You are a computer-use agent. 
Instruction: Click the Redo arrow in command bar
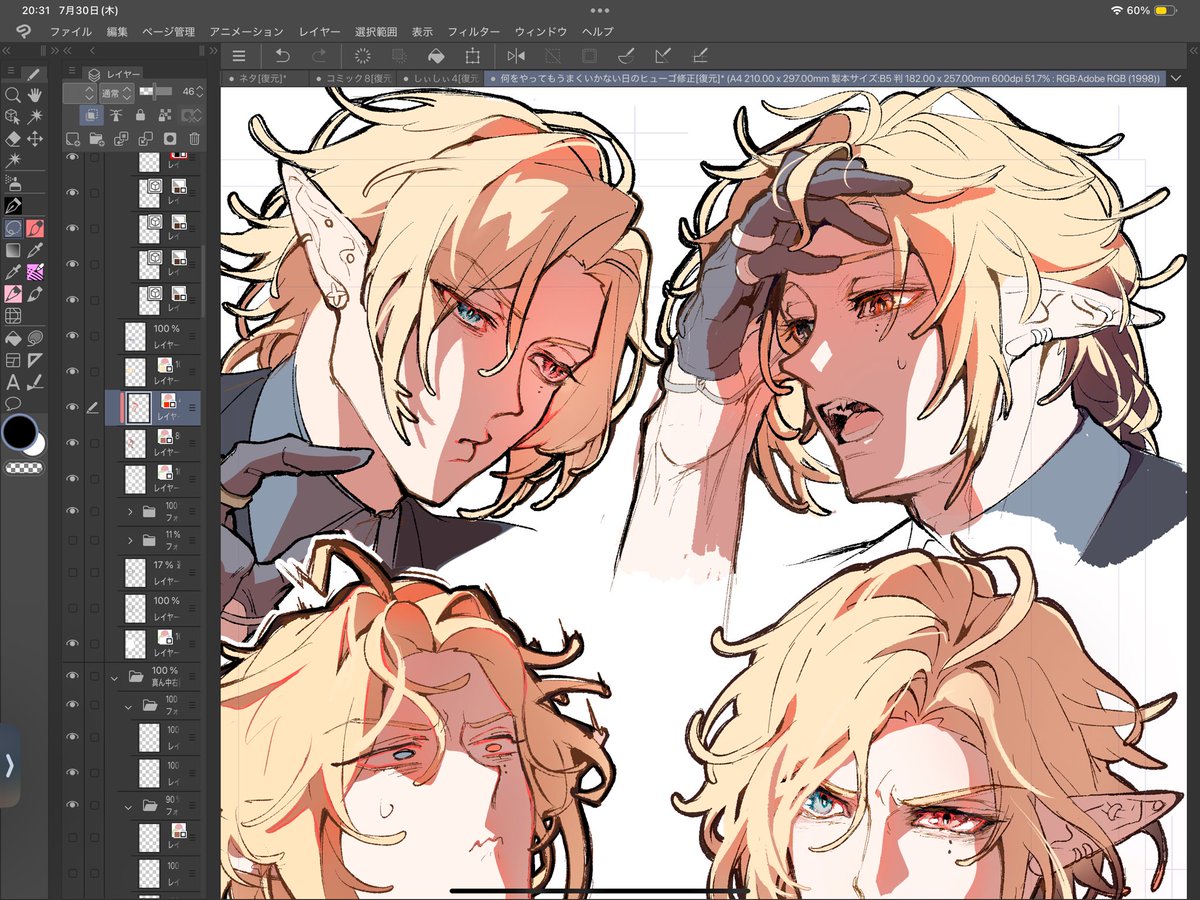pos(319,57)
